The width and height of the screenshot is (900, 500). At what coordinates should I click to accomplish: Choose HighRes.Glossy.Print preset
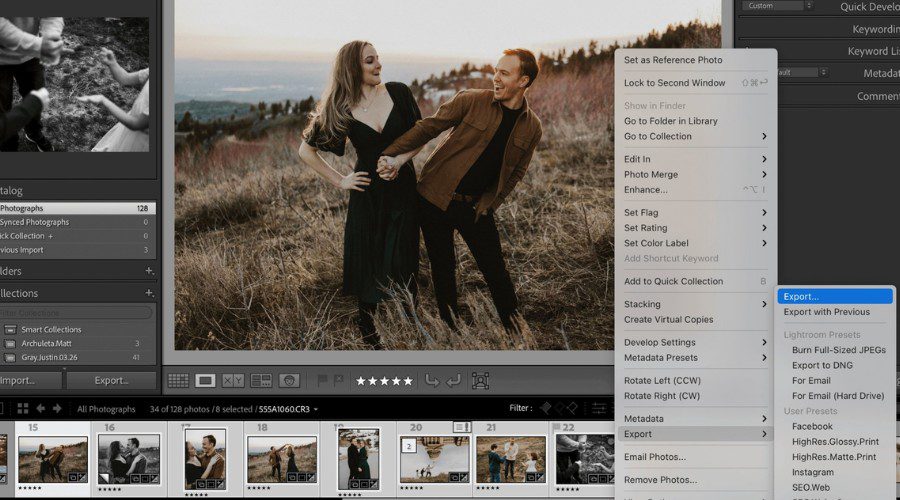point(835,441)
